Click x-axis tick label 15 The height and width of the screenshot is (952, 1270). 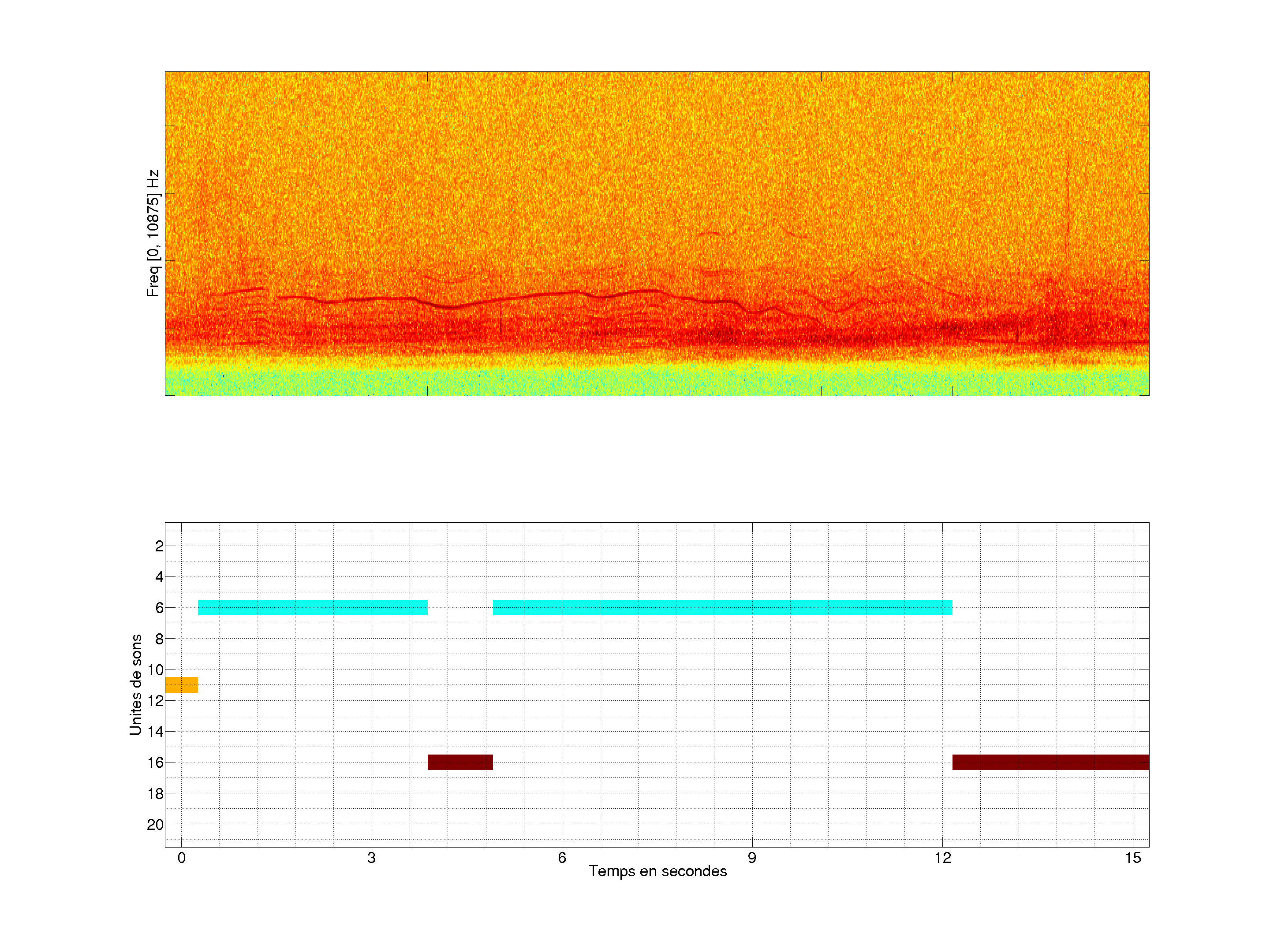(1132, 858)
